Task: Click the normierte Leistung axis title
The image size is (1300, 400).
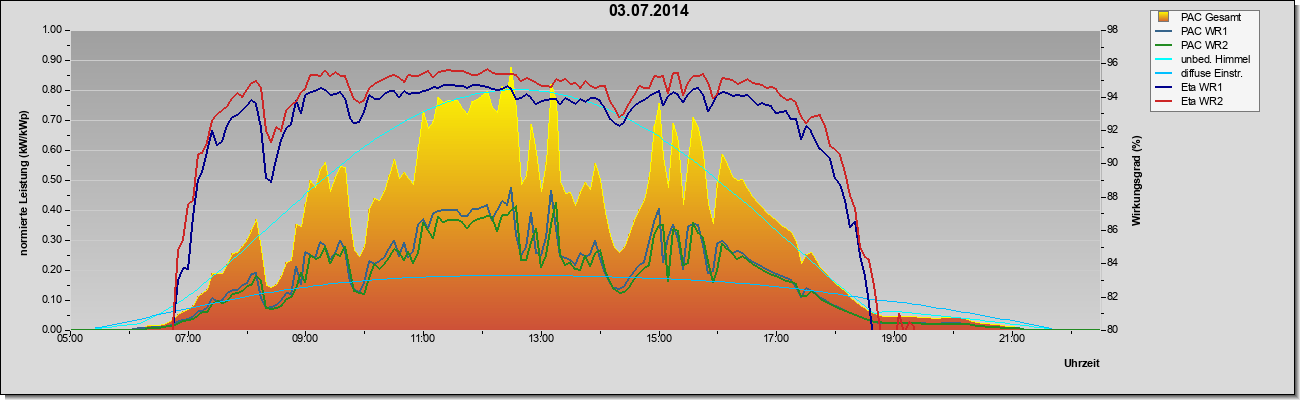Action: [x=22, y=180]
